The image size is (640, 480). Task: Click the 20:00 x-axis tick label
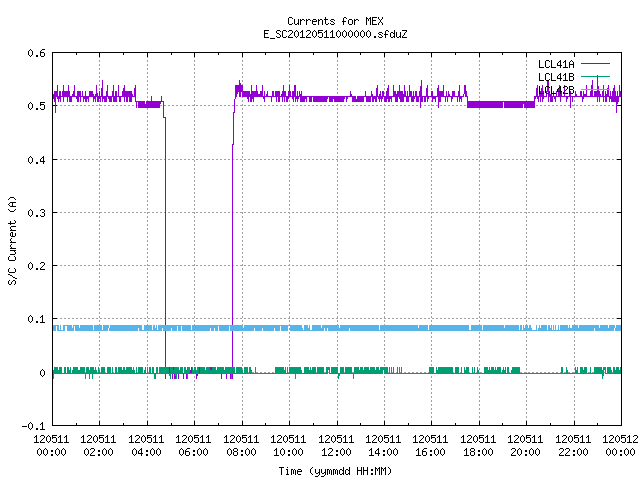tap(525, 452)
